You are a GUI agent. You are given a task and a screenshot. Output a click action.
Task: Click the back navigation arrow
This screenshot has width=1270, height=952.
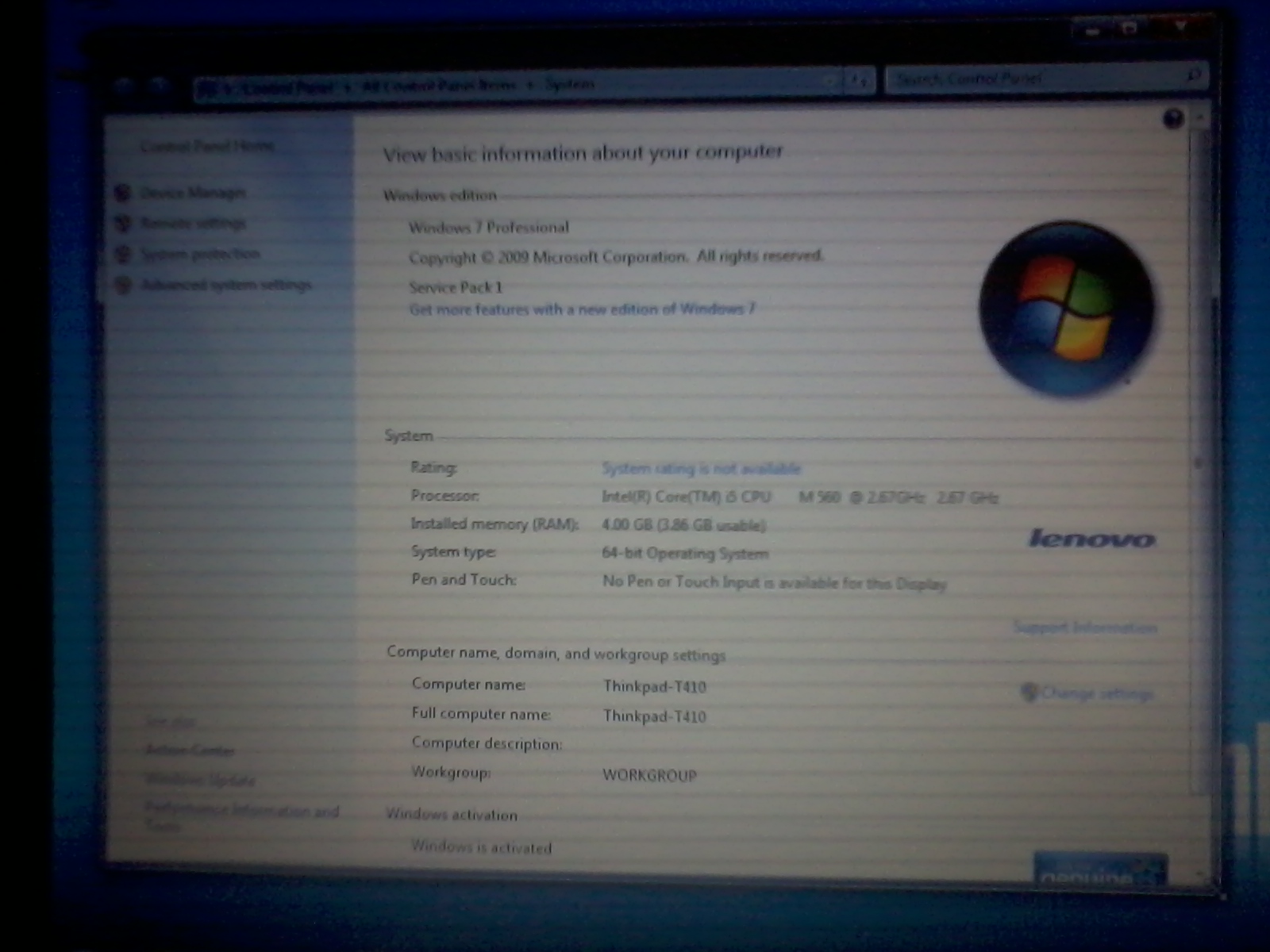(x=125, y=86)
